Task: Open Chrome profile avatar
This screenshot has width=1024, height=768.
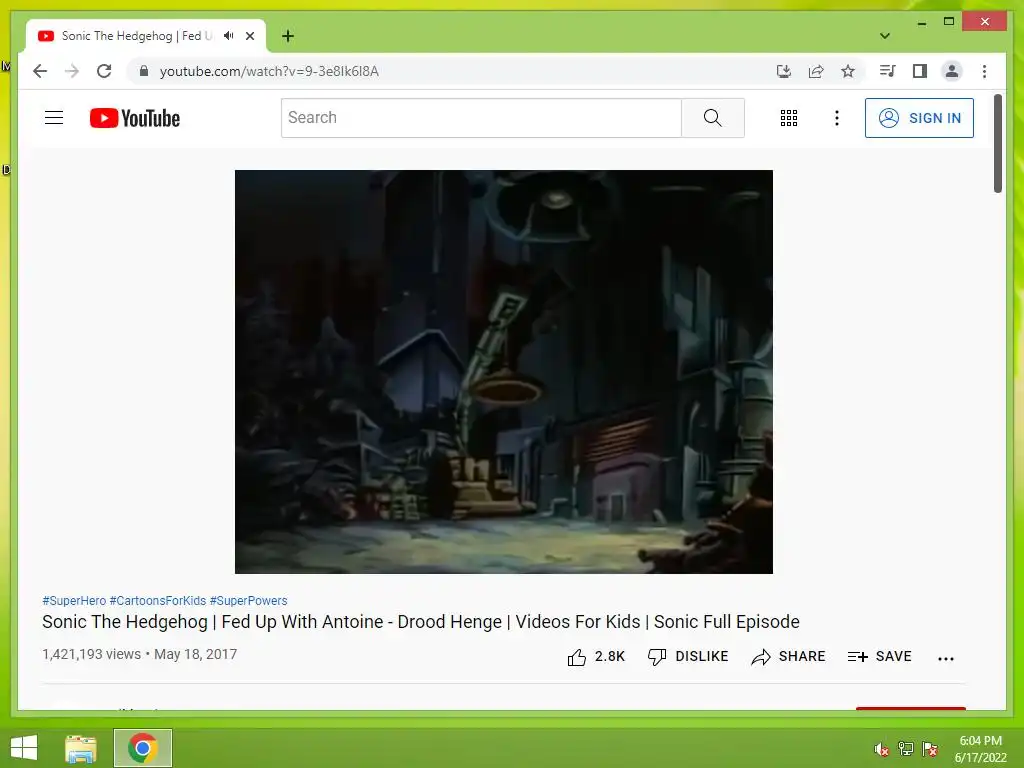Action: tap(952, 71)
